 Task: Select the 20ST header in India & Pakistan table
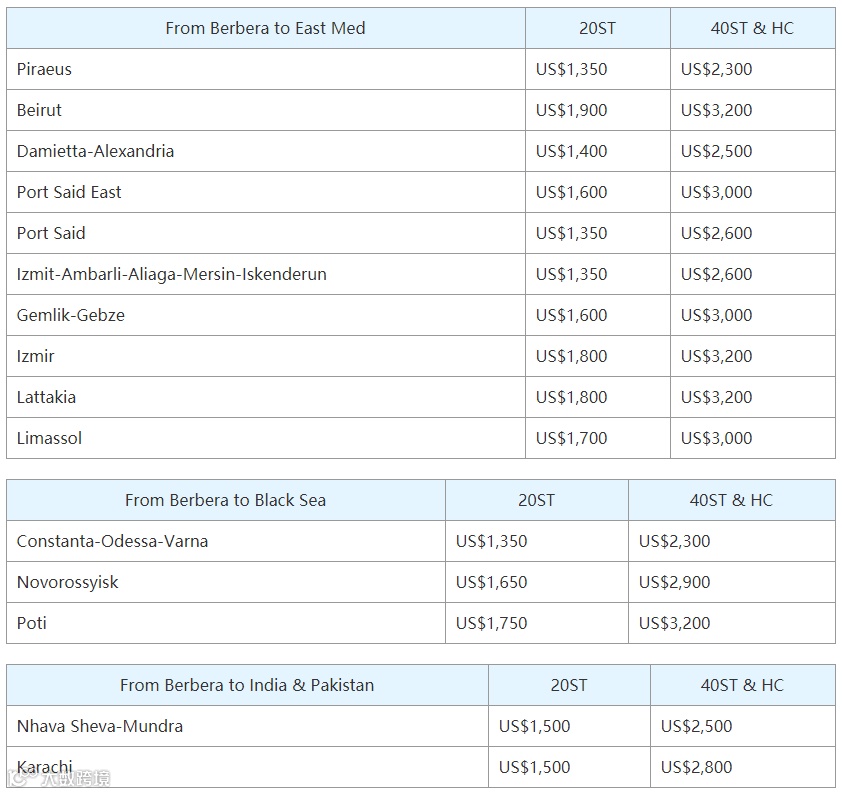pos(569,685)
